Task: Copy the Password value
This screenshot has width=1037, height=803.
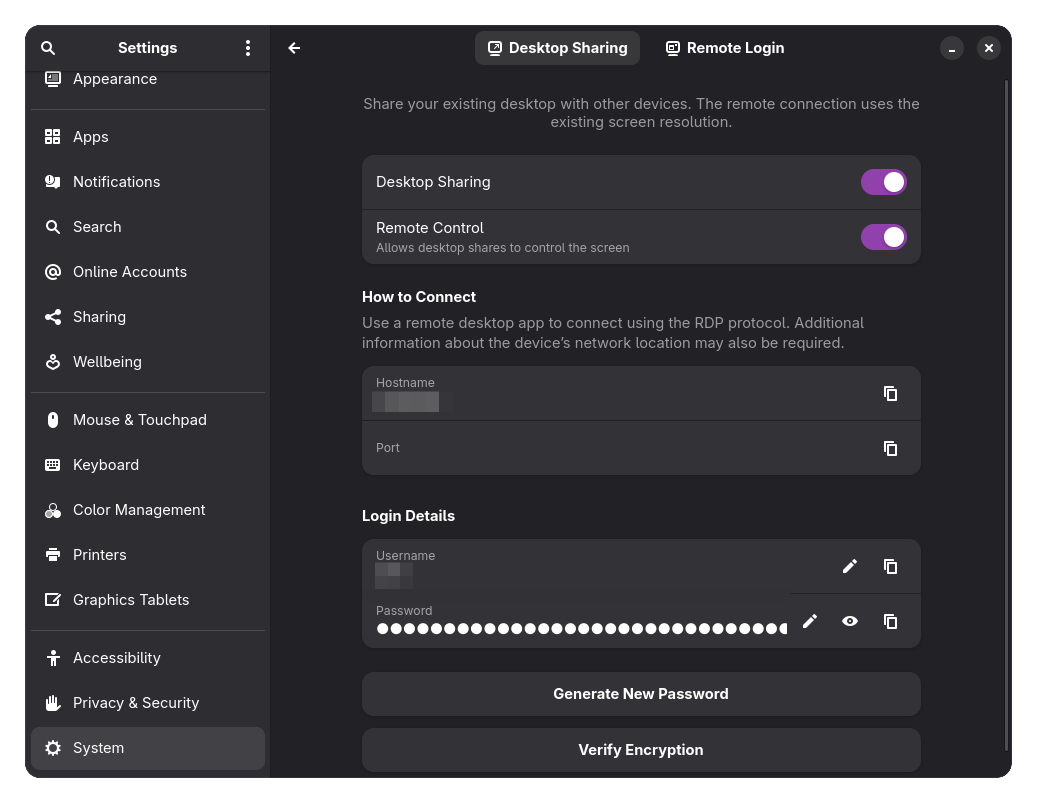Action: [x=890, y=621]
